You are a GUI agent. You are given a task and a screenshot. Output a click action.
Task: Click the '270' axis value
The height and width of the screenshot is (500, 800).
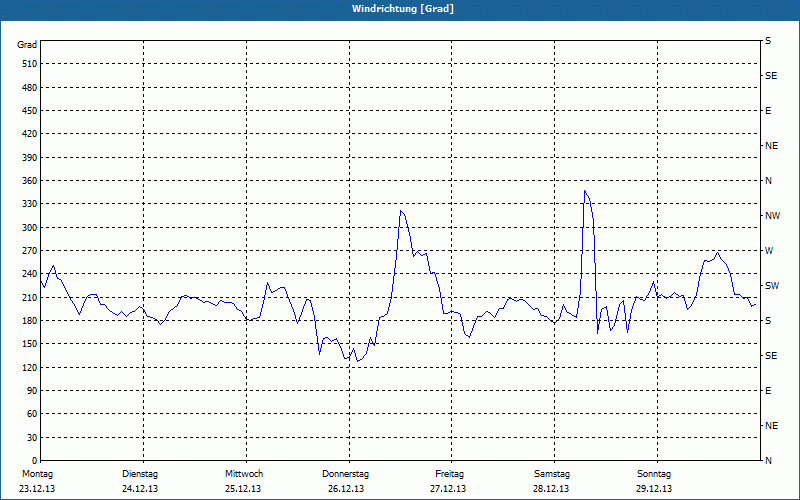(x=30, y=251)
